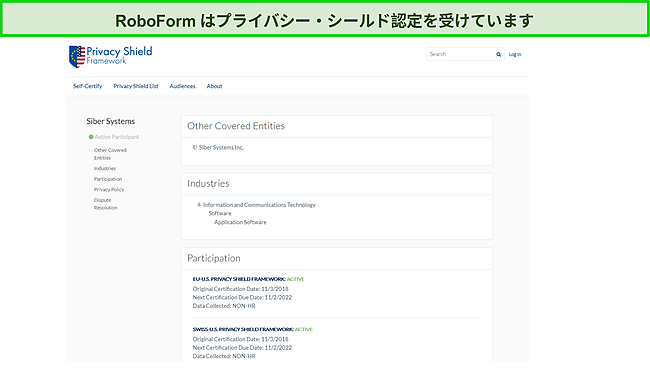Click the Siber Systems Inc. entity entry

click(221, 148)
